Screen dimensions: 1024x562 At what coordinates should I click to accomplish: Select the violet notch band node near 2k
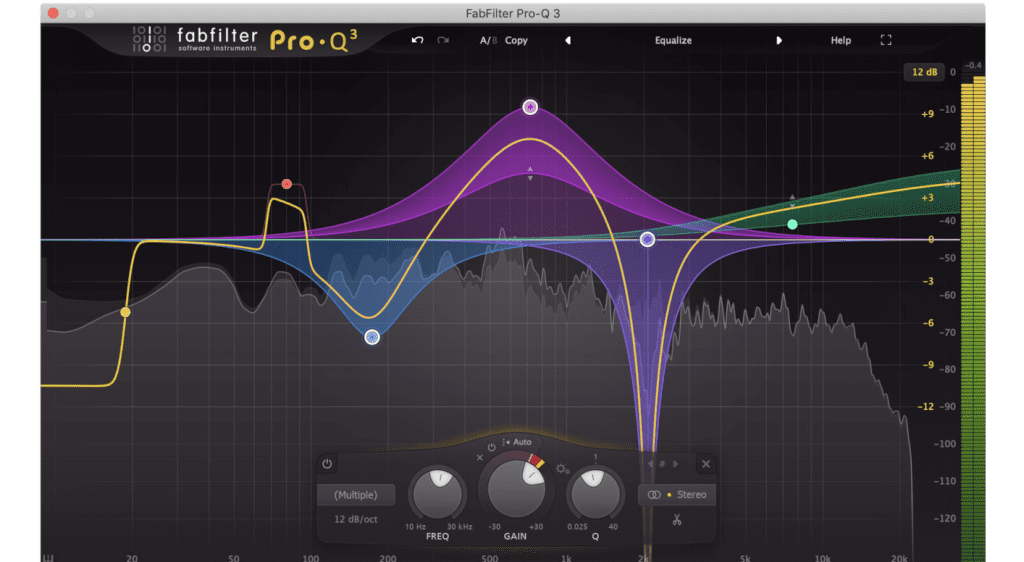(x=647, y=240)
